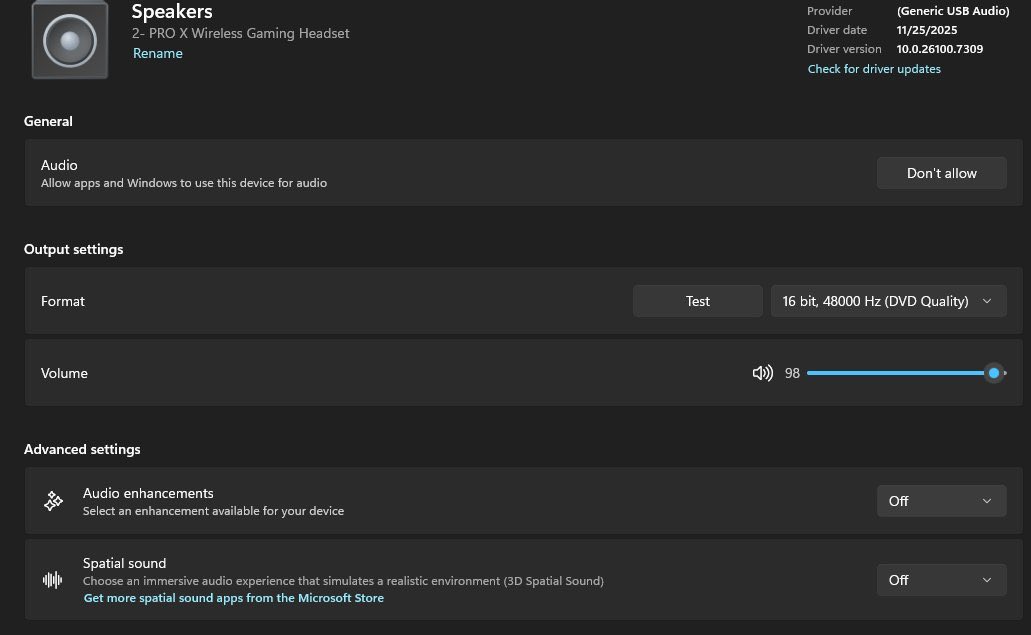Open the Audio enhancements Off dropdown
1031x635 pixels.
click(x=942, y=501)
